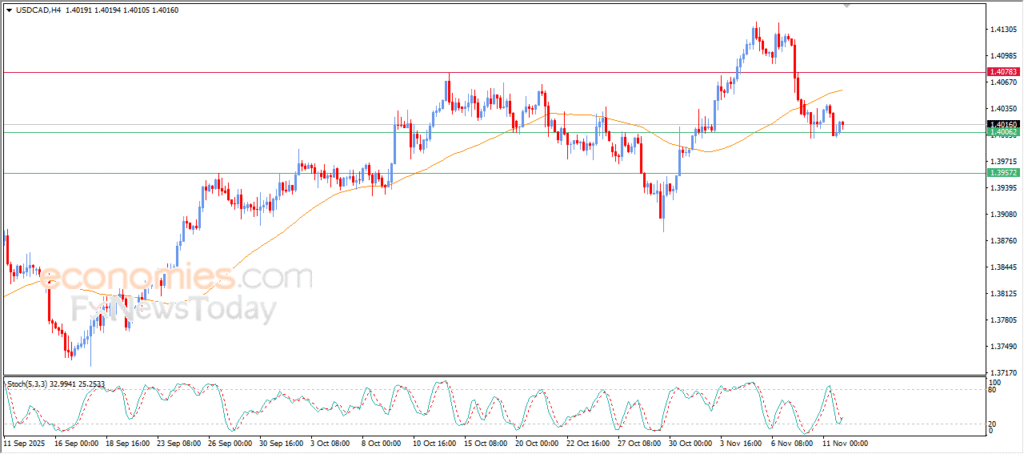Click the small arrow before USDCAD,H4 title
This screenshot has height=454, width=1024.
coord(8,10)
